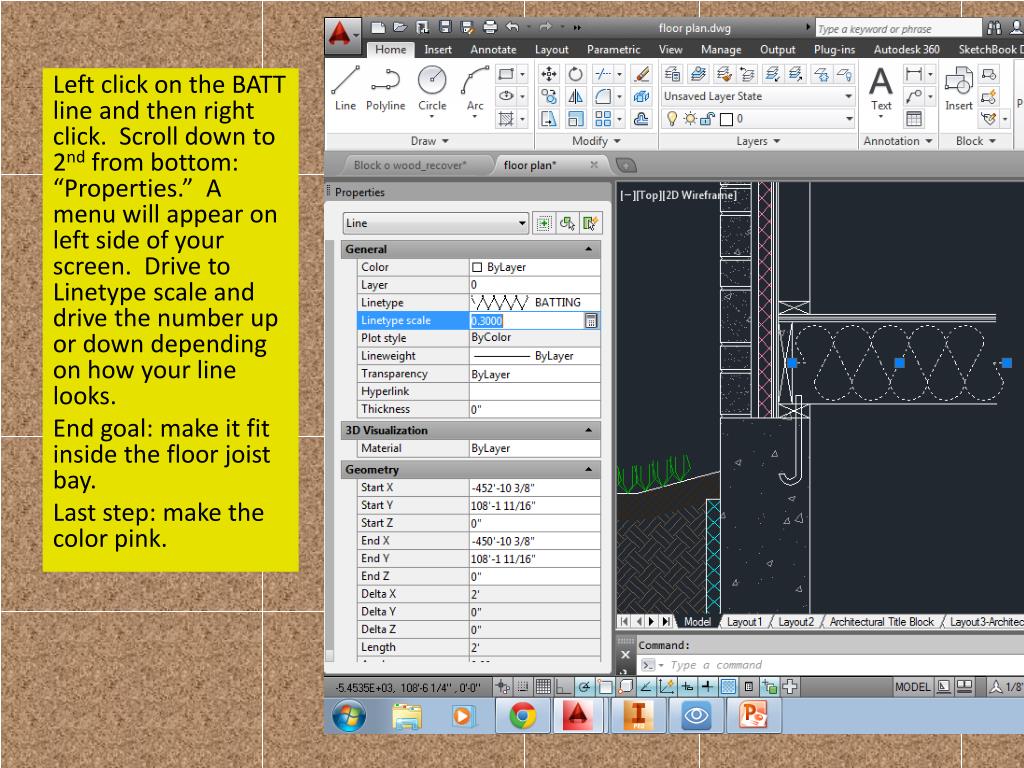This screenshot has height=768, width=1024.
Task: Switch to the Layout1 tab
Action: coord(744,622)
